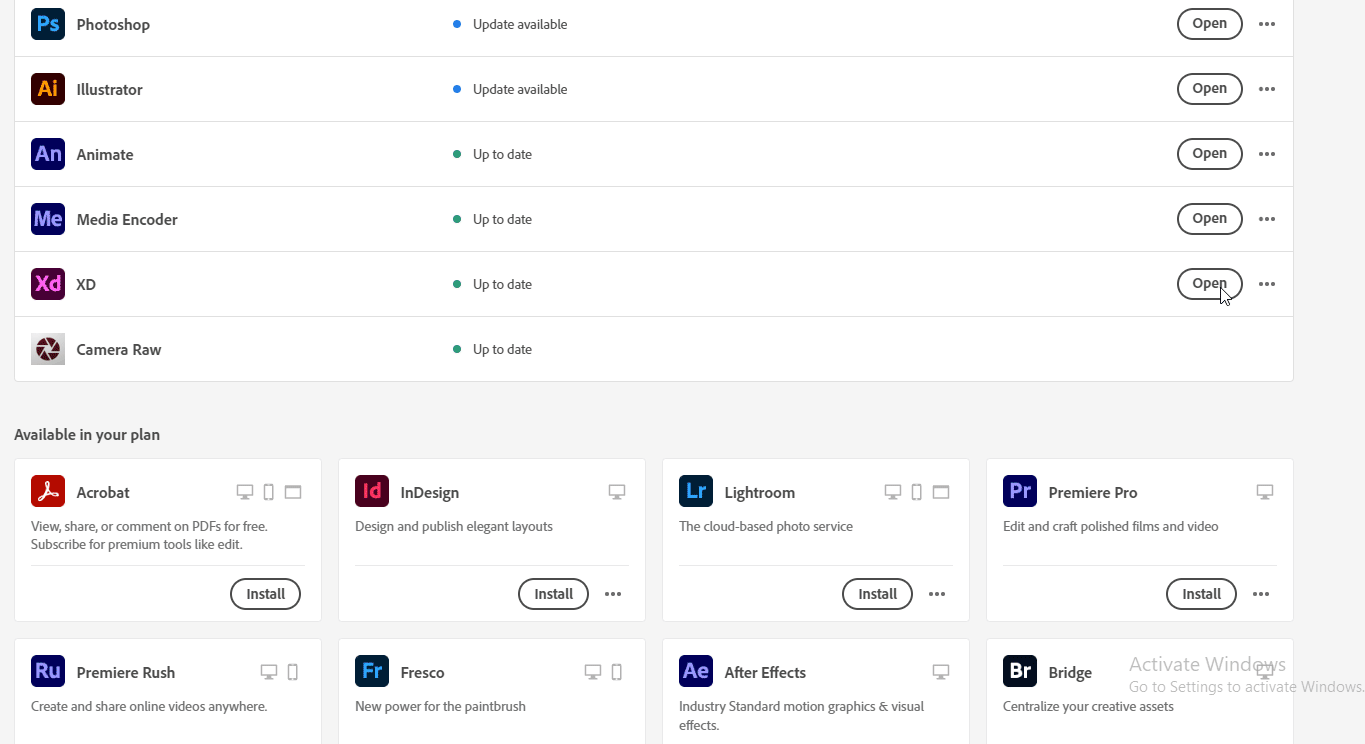Click the desktop platform icon on After Effects card
Viewport: 1365px width, 744px height.
[941, 672]
